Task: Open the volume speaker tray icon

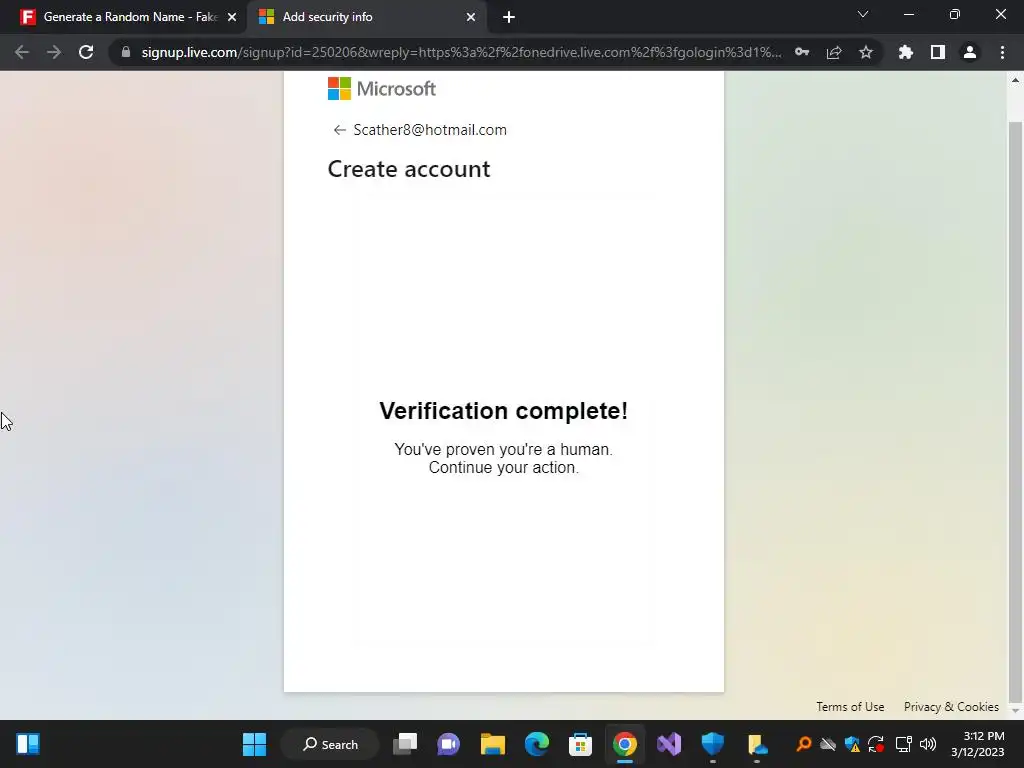Action: tap(928, 744)
